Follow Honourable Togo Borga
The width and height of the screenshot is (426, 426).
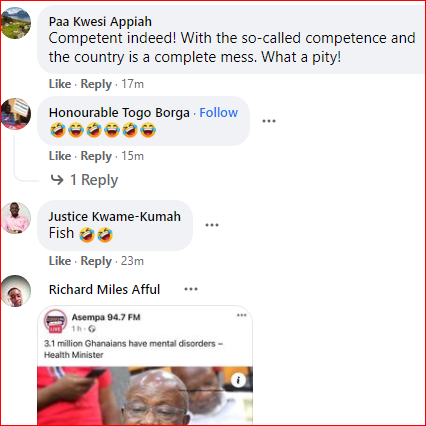click(x=219, y=113)
